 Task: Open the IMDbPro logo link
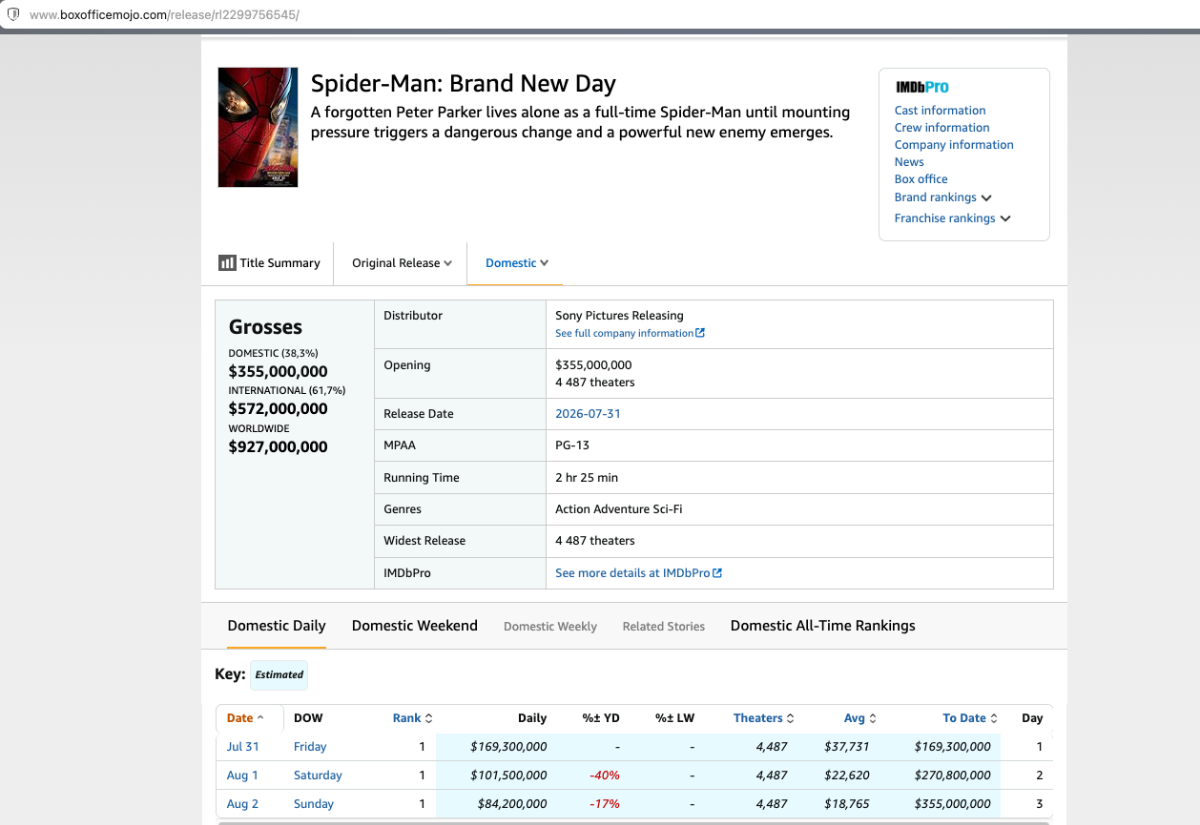[922, 88]
